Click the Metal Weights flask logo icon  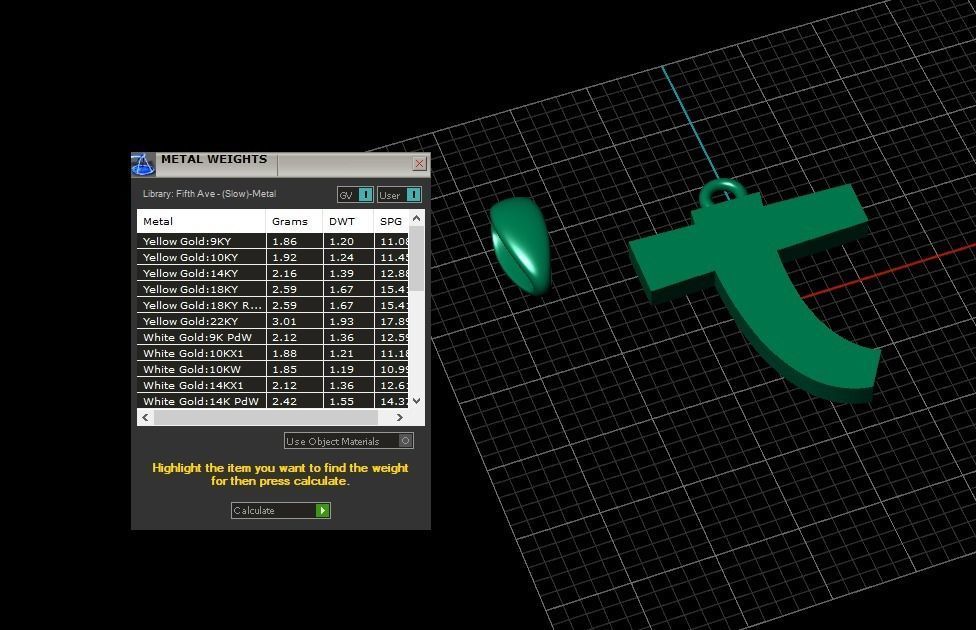[x=143, y=164]
